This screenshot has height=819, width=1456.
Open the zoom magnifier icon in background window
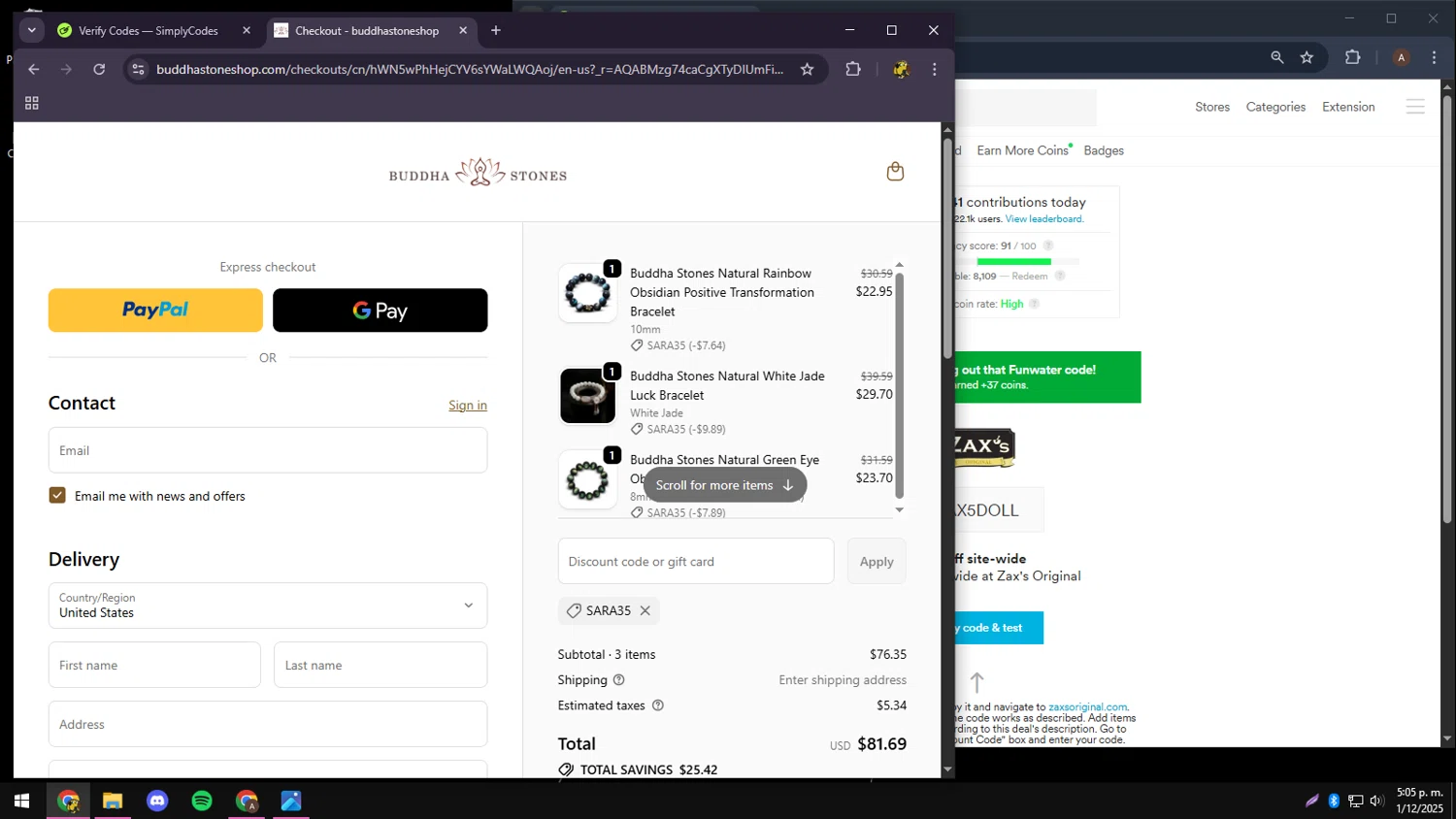pyautogui.click(x=1277, y=57)
